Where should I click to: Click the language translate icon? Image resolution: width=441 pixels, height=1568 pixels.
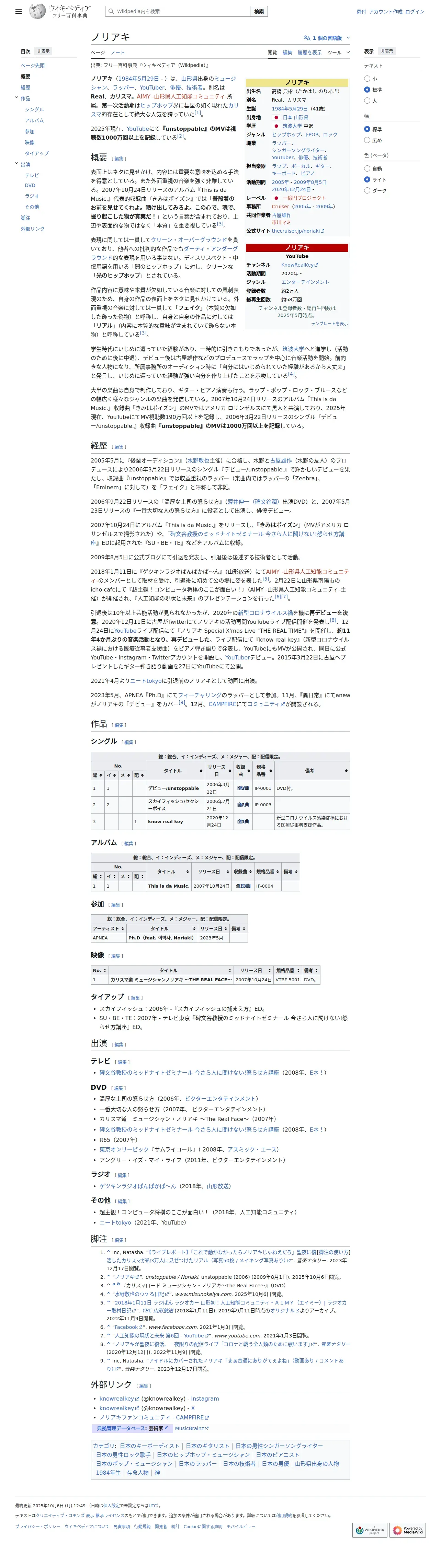(x=307, y=38)
